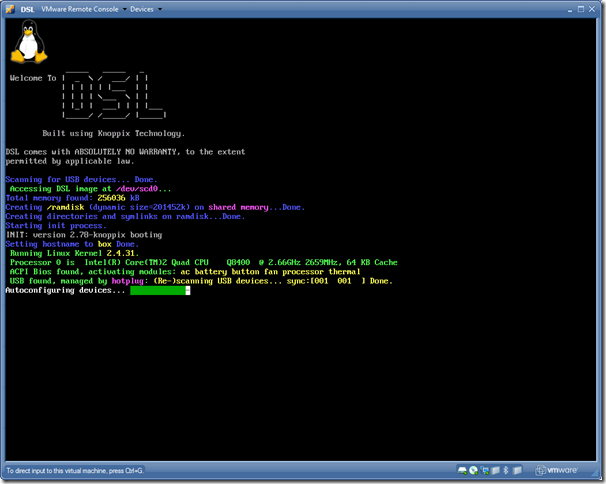This screenshot has height=484, width=606.
Task: Click the 'Setting hostname to box' line
Action: (x=72, y=244)
